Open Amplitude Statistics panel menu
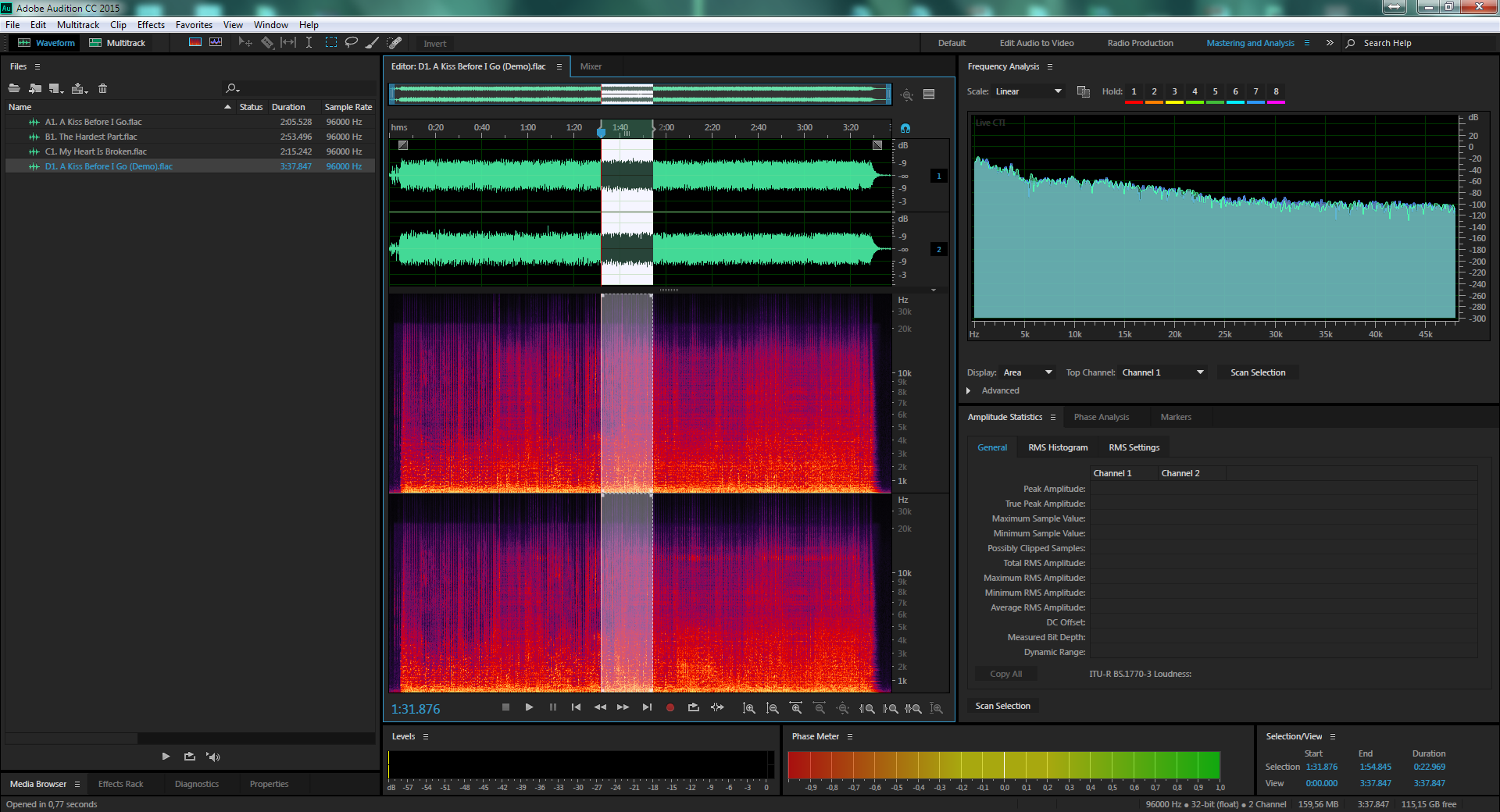 coord(1052,417)
